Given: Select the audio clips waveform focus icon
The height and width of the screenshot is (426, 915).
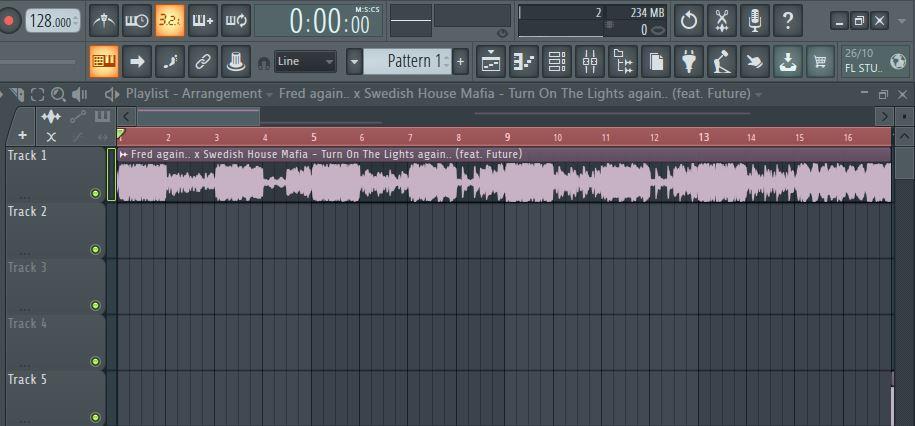Looking at the screenshot, I should [51, 117].
